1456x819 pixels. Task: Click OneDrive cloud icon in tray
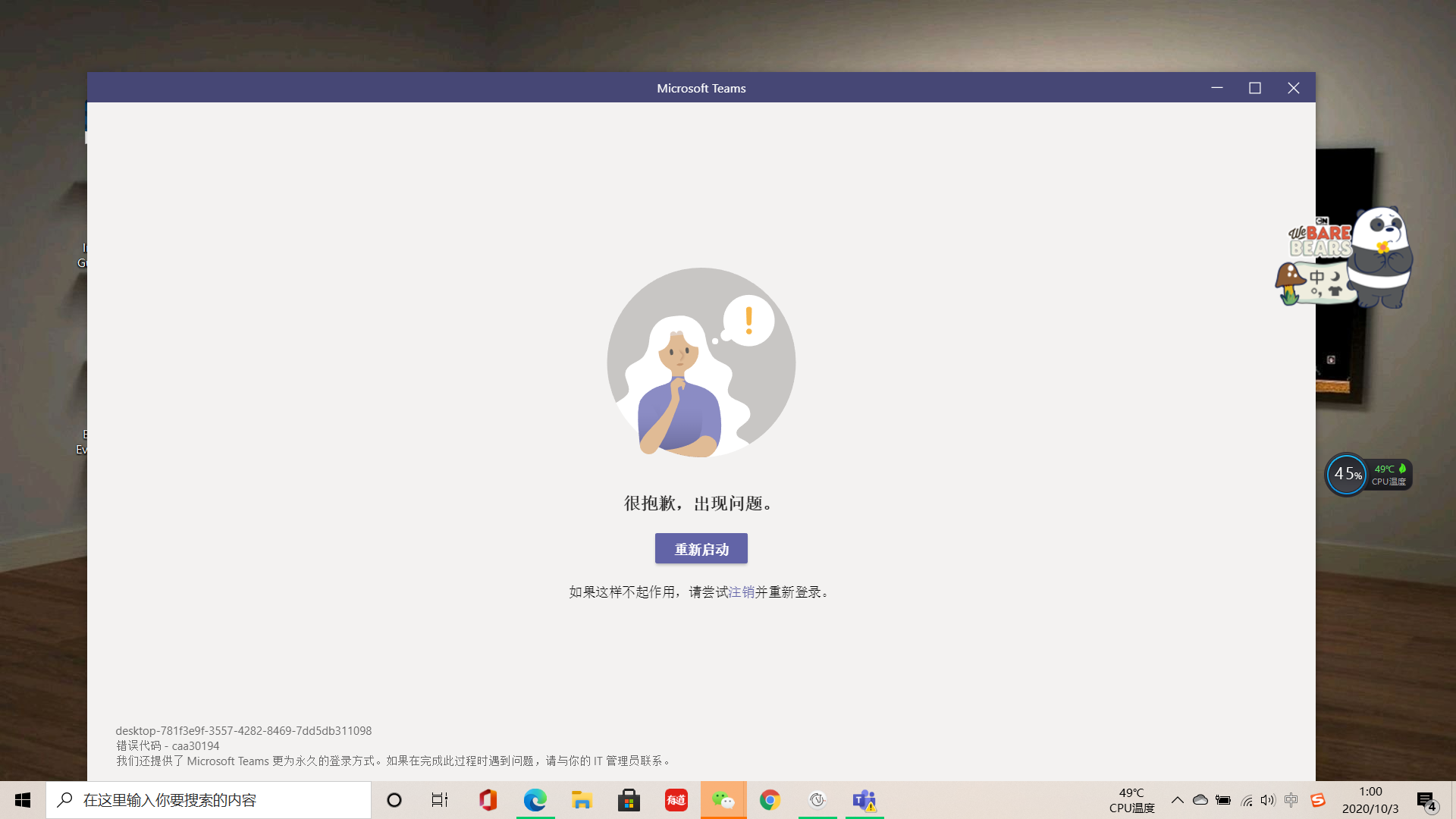click(x=1200, y=800)
